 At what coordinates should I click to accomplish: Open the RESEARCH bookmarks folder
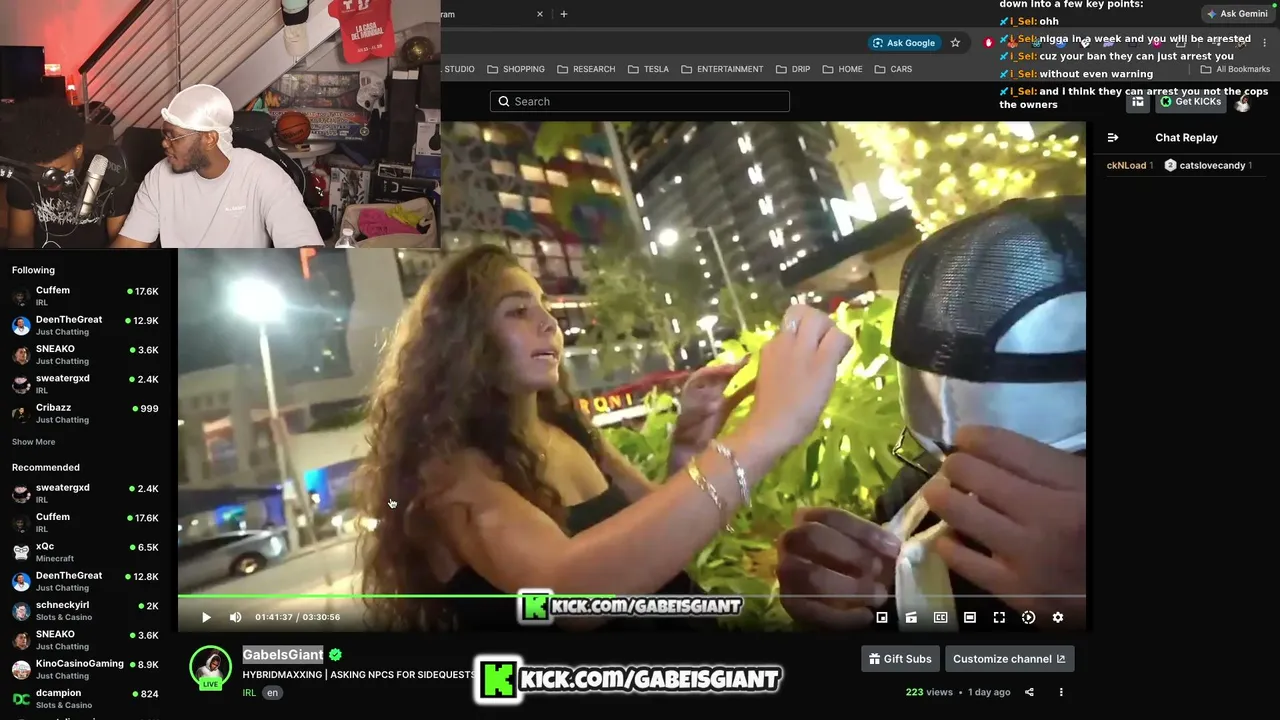coord(586,69)
